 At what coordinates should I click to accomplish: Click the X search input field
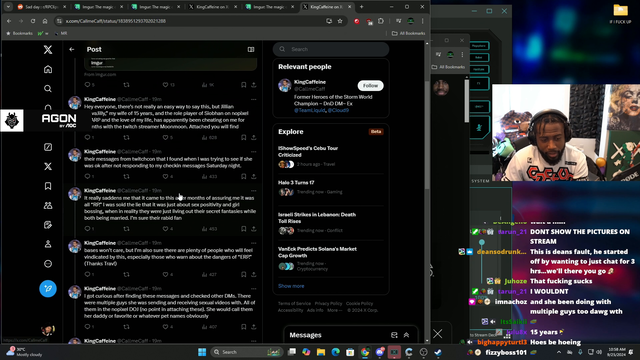[331, 49]
